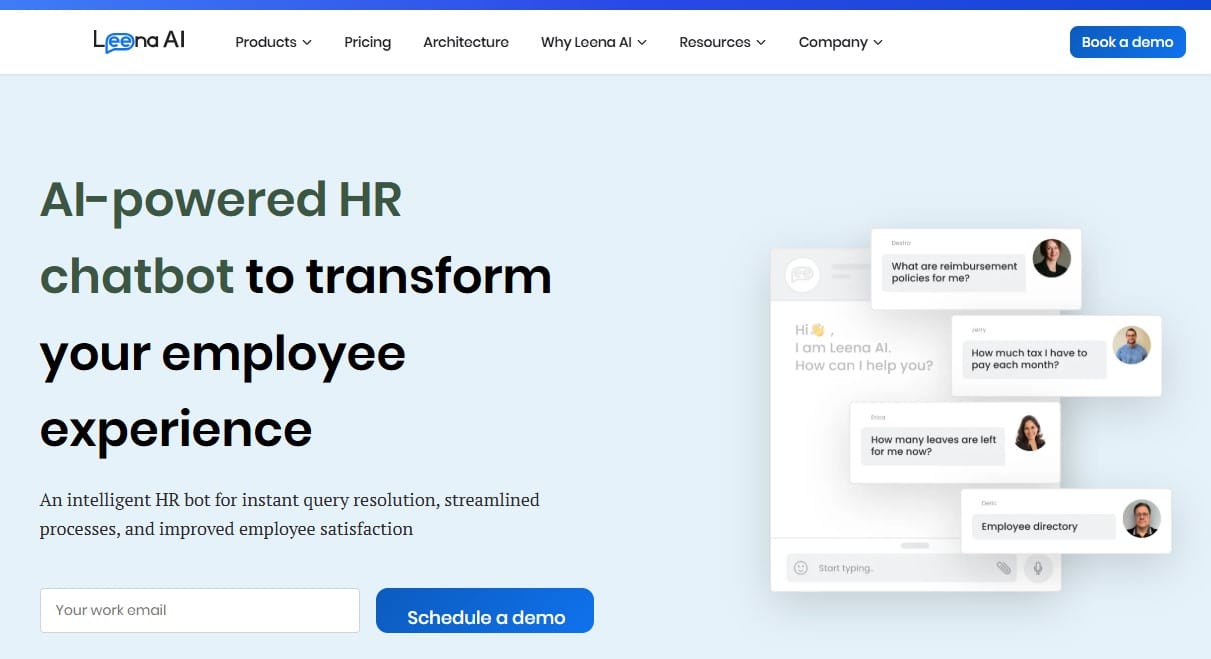The image size is (1211, 659).
Task: Select the How much tax question bubble
Action: coord(1033,359)
